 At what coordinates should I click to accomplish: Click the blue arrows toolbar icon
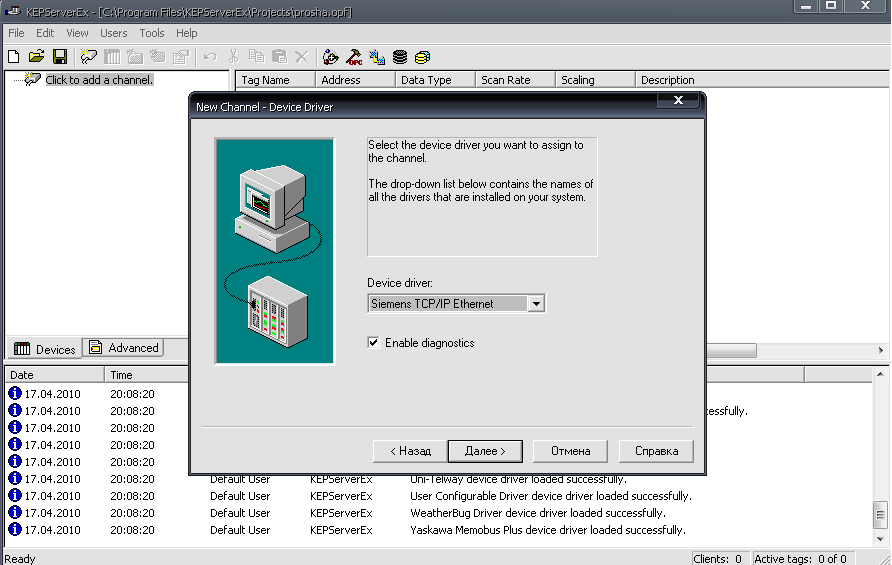[x=377, y=57]
